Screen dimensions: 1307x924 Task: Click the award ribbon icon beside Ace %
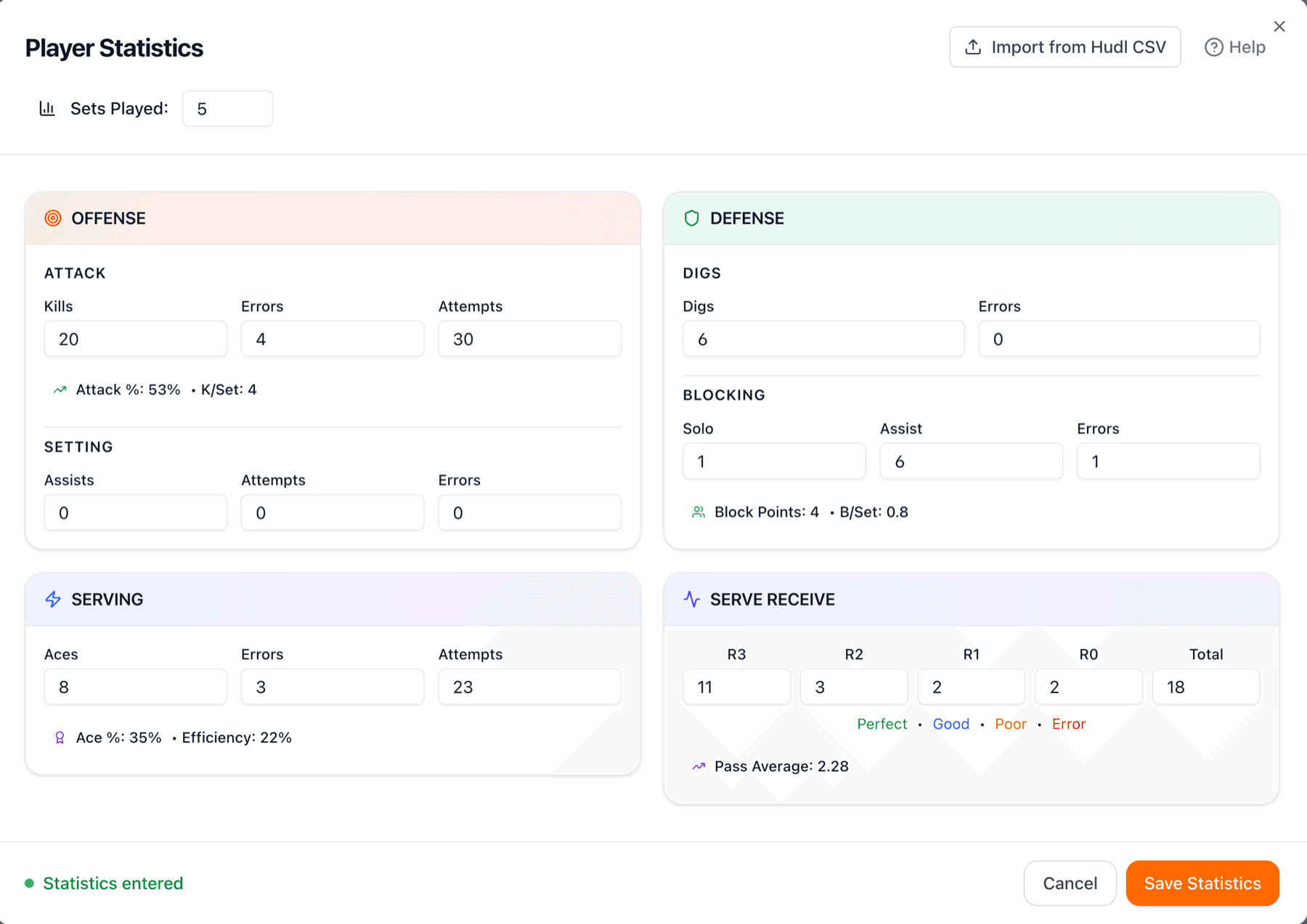(x=60, y=738)
